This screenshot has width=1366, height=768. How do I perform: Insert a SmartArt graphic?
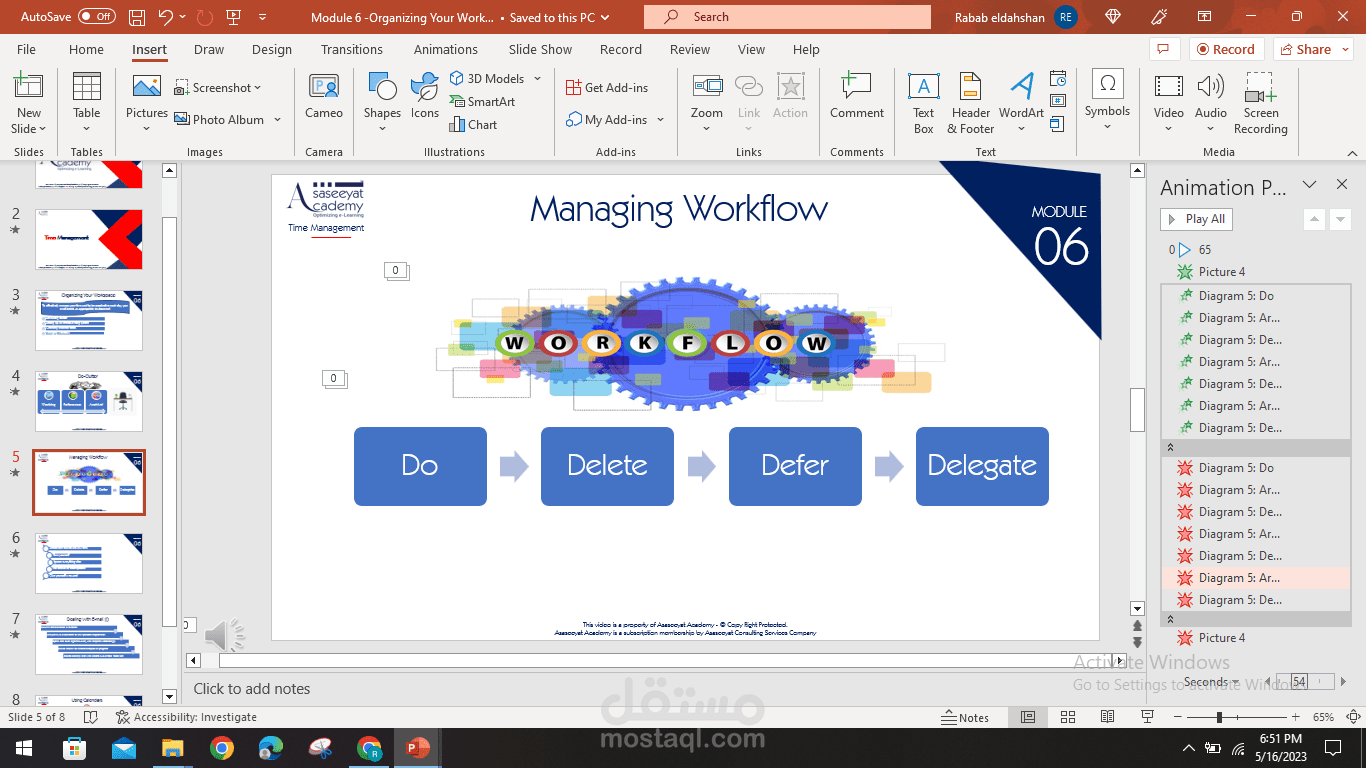point(482,101)
